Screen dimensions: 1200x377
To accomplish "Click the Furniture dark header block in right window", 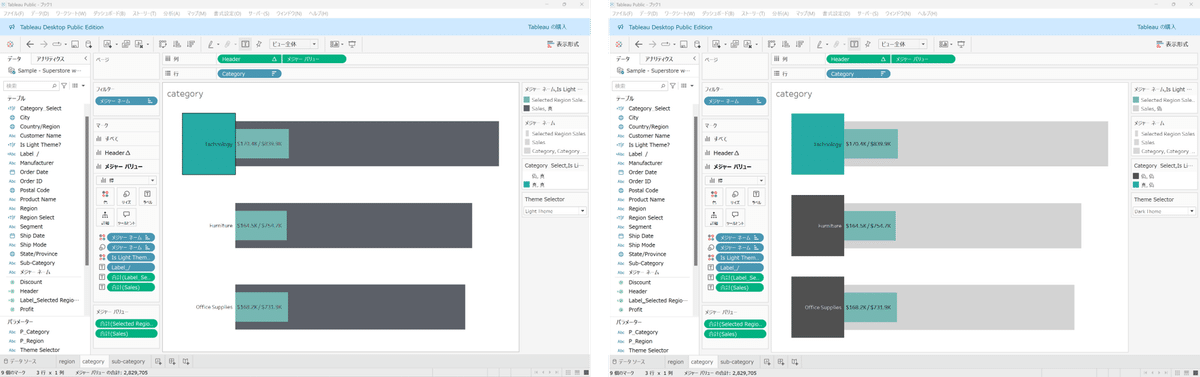I will pyautogui.click(x=817, y=225).
